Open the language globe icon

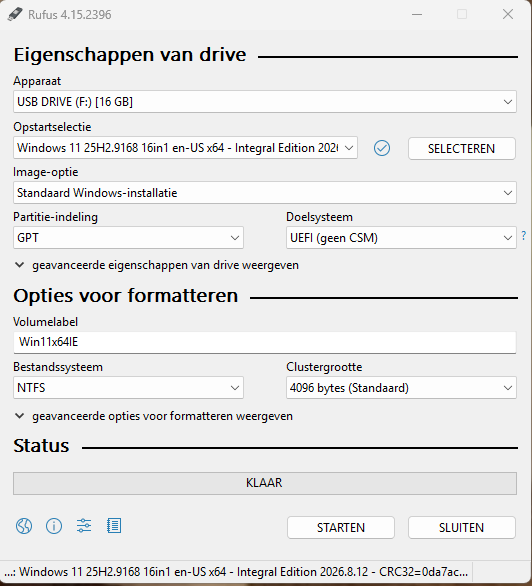[24, 526]
